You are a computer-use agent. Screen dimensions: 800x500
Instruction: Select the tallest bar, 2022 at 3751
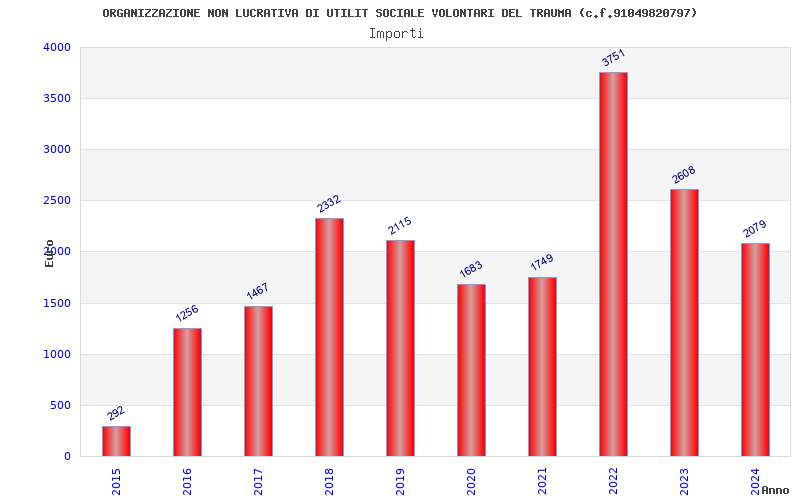tap(613, 264)
